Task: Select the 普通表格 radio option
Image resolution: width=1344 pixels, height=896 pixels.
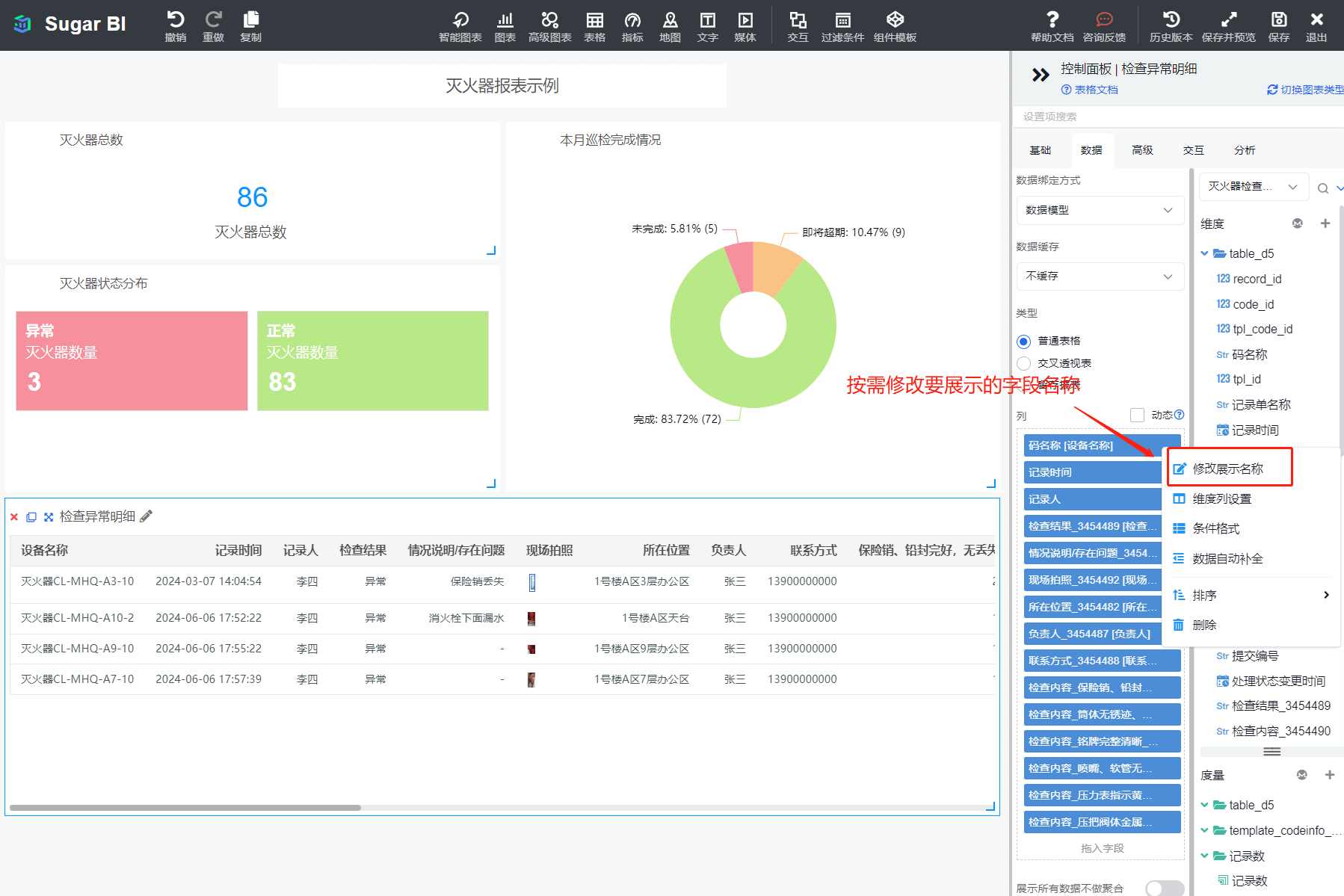Action: tap(1024, 342)
